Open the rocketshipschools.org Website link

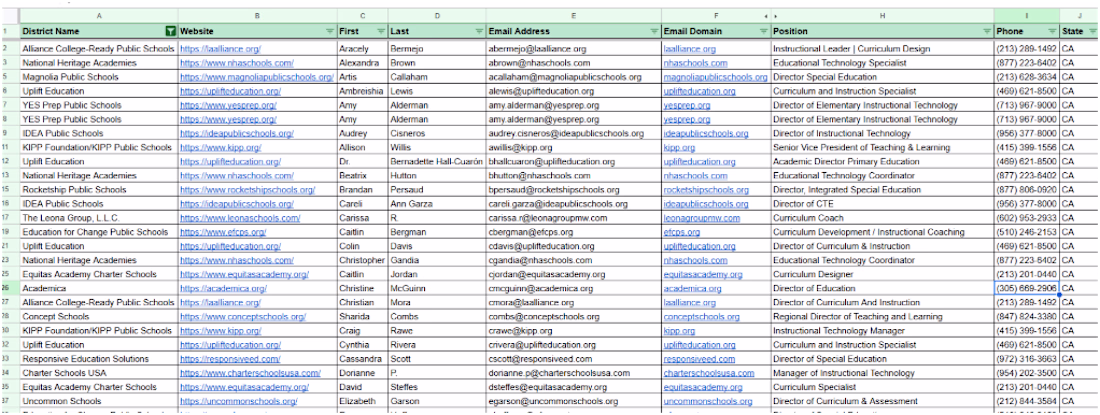coord(248,190)
